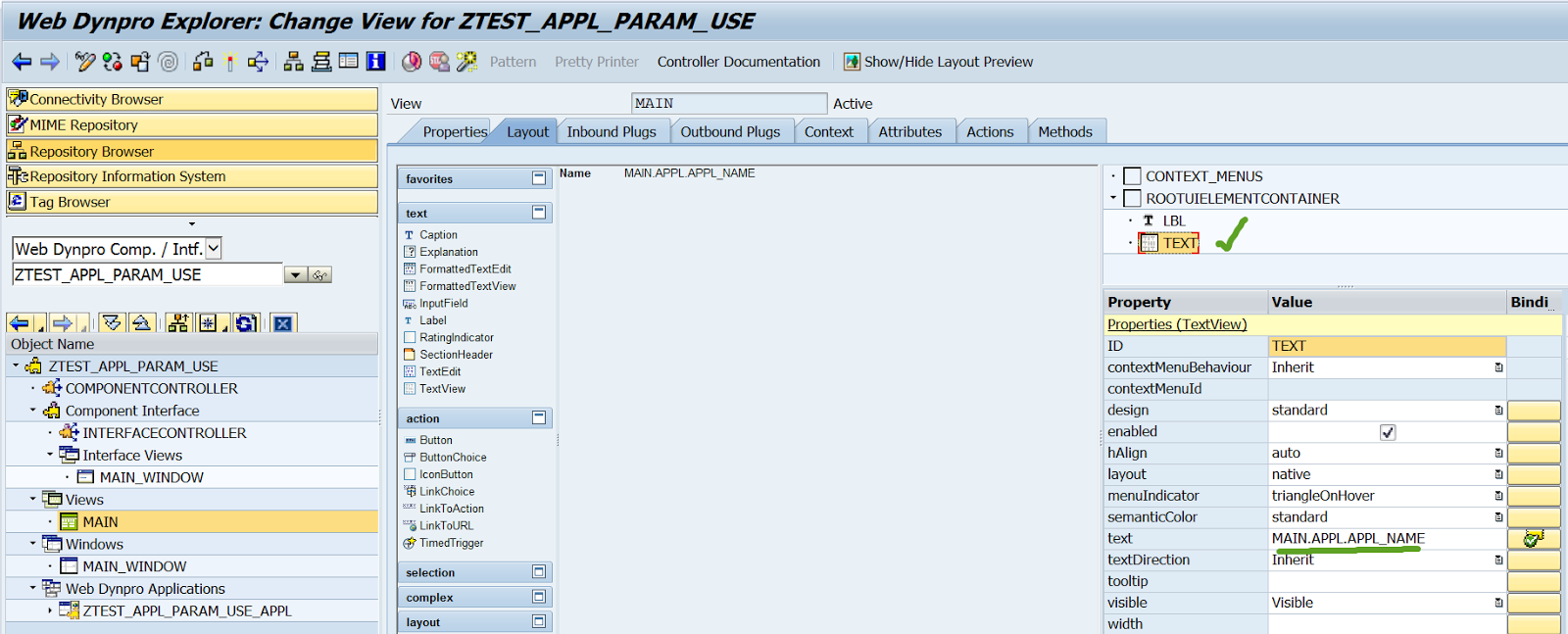This screenshot has width=1568, height=634.
Task: Expand the complex palette section
Action: tap(539, 596)
